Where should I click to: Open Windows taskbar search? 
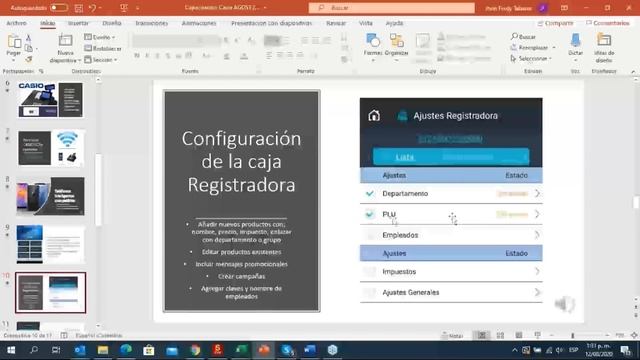pos(34,350)
